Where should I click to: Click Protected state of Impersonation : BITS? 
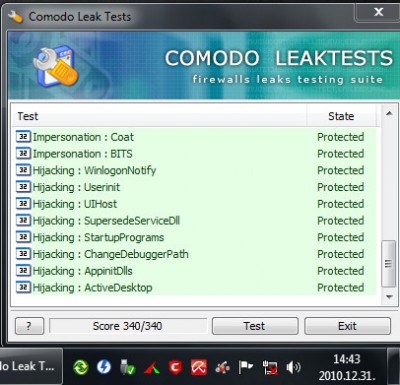[340, 154]
